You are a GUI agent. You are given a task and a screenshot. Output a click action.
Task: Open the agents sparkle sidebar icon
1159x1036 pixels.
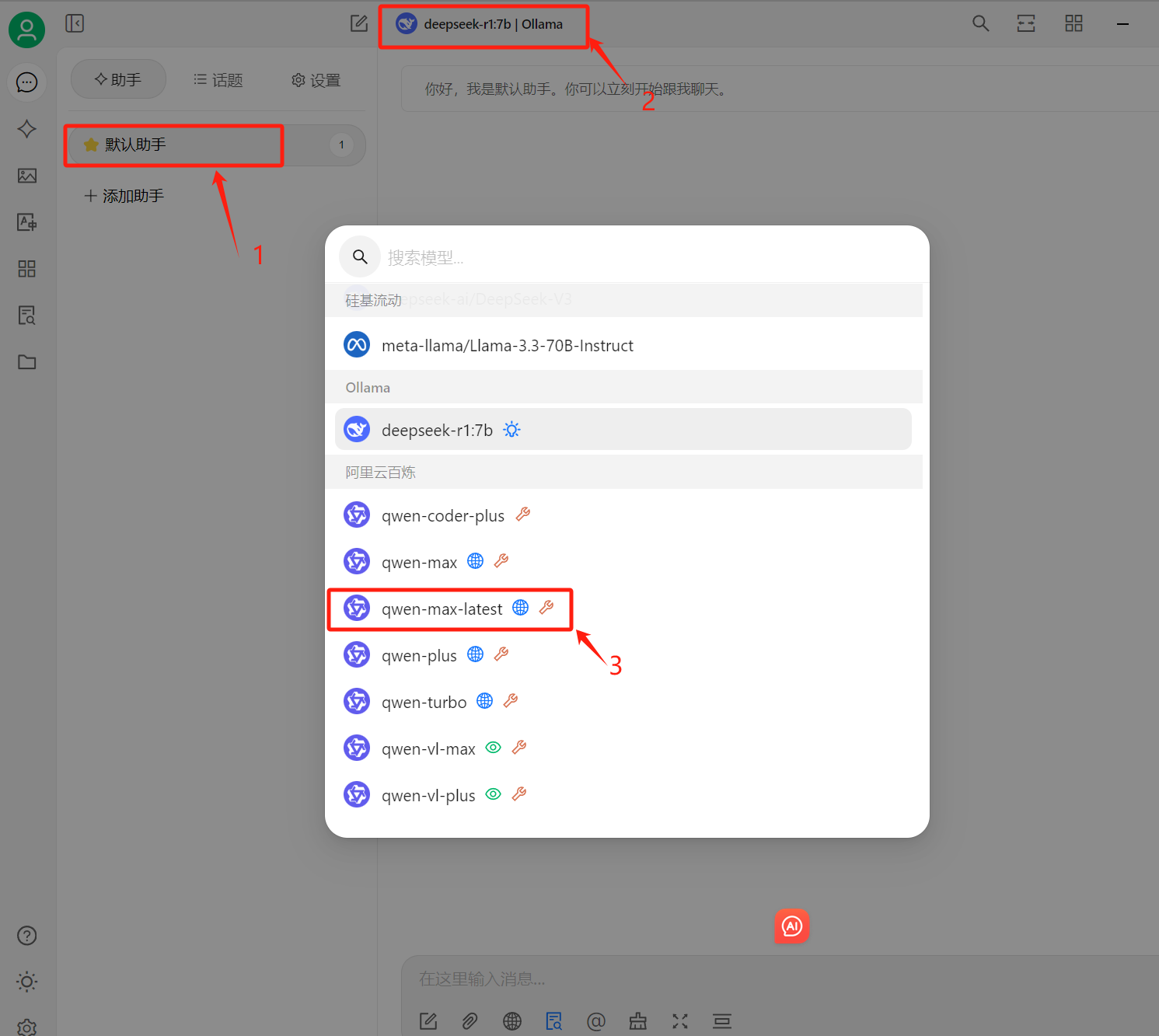coord(26,129)
